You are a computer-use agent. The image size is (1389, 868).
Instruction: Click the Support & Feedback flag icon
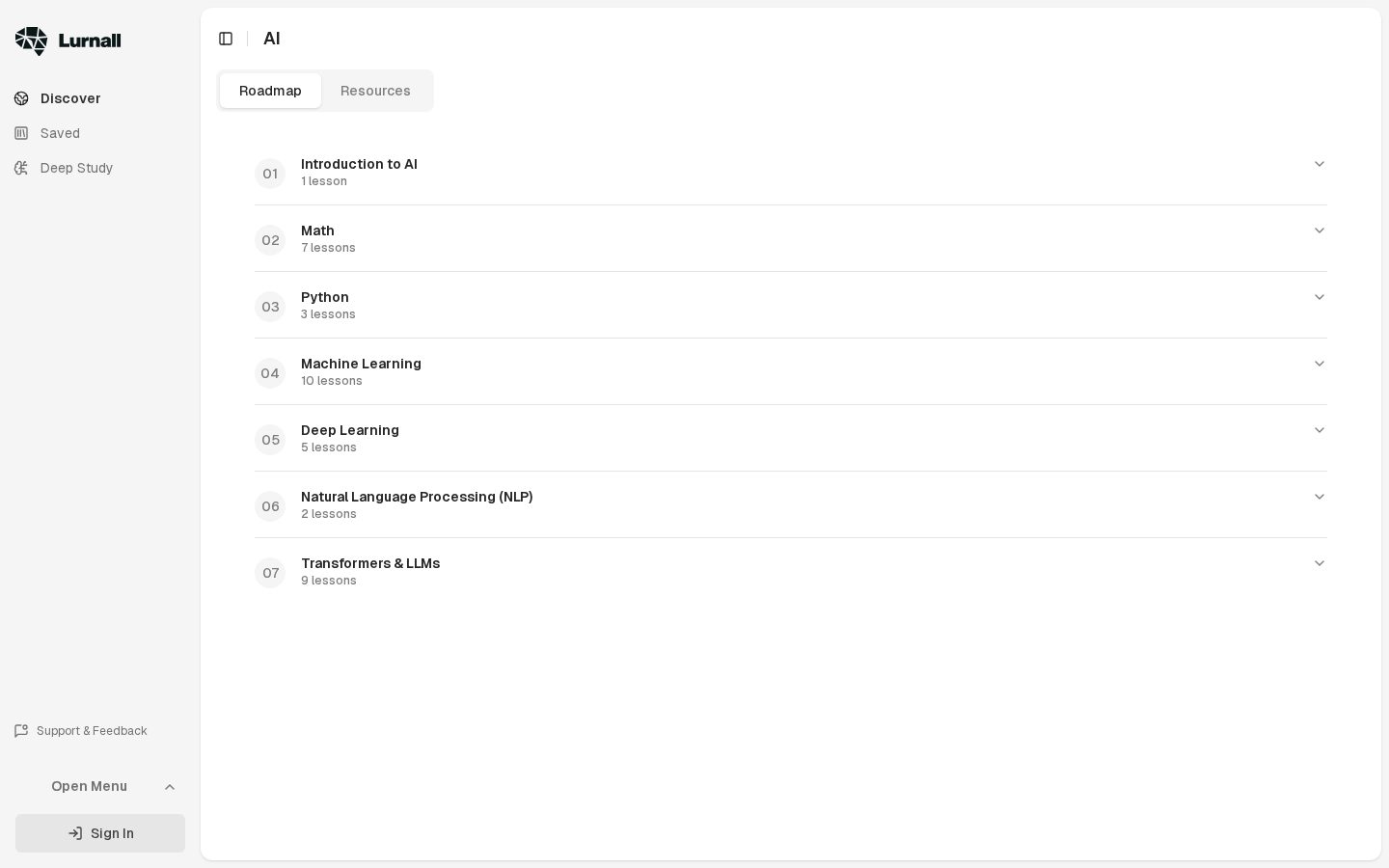click(21, 731)
